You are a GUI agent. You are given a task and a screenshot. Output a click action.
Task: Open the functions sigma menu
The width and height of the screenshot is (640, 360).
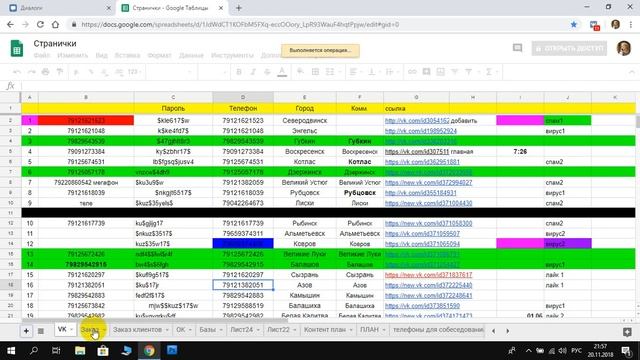point(489,72)
